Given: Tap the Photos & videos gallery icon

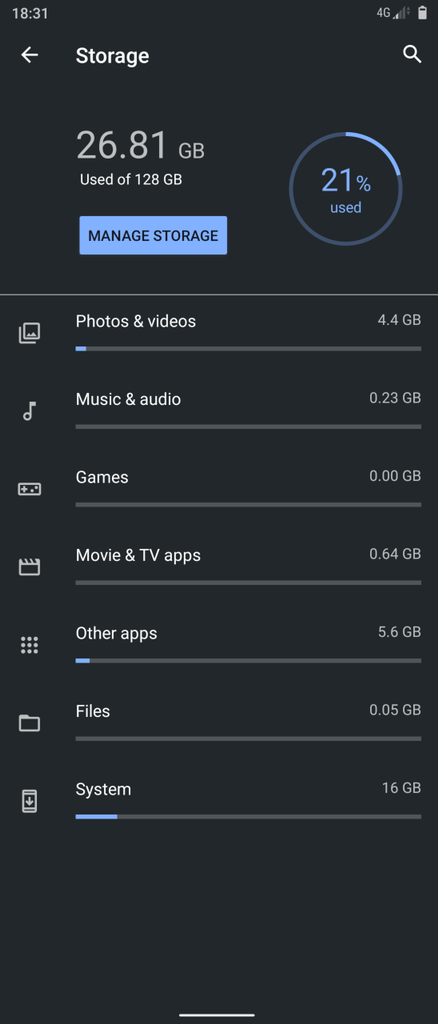Looking at the screenshot, I should coord(29,333).
